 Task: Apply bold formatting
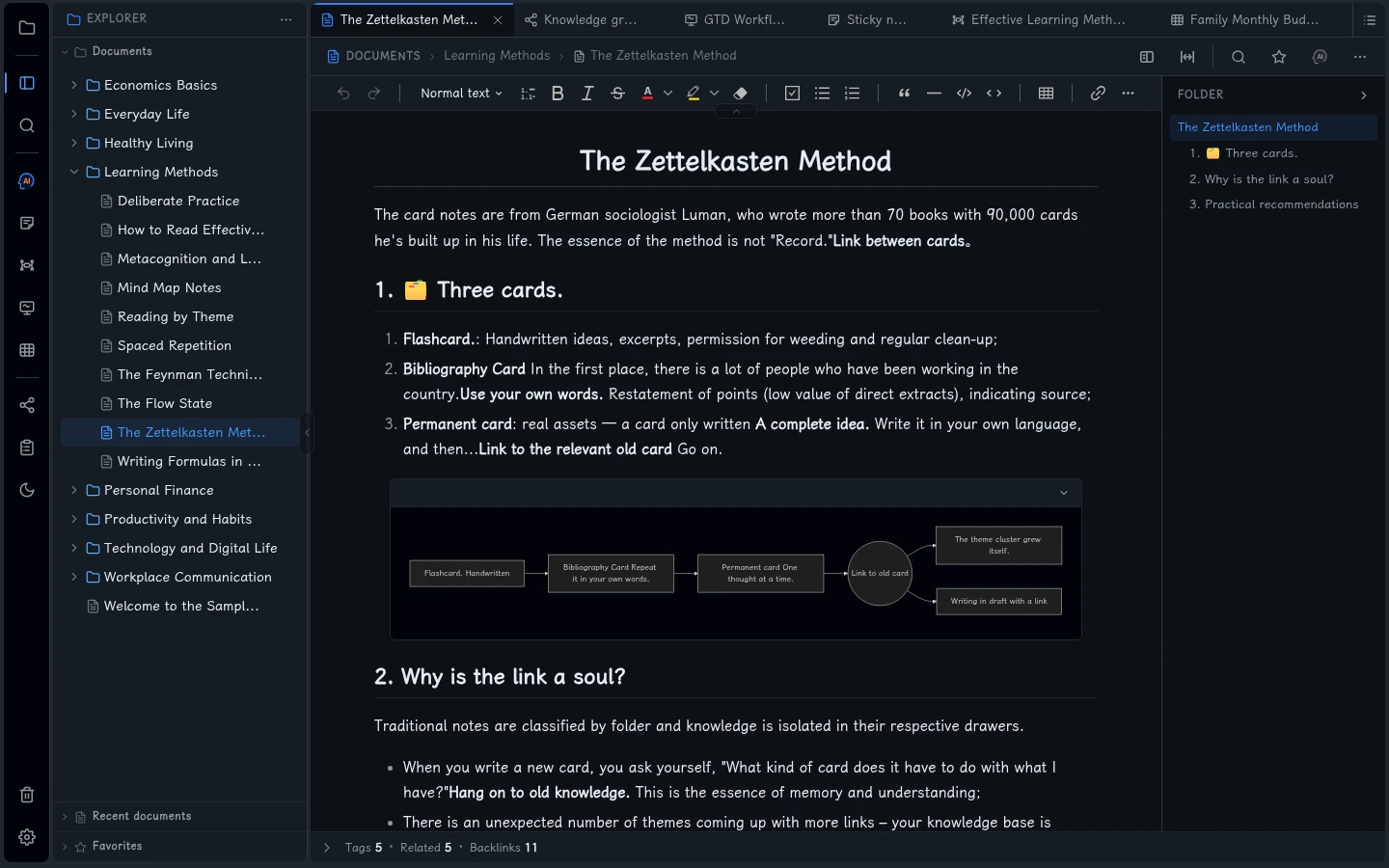[x=558, y=94]
